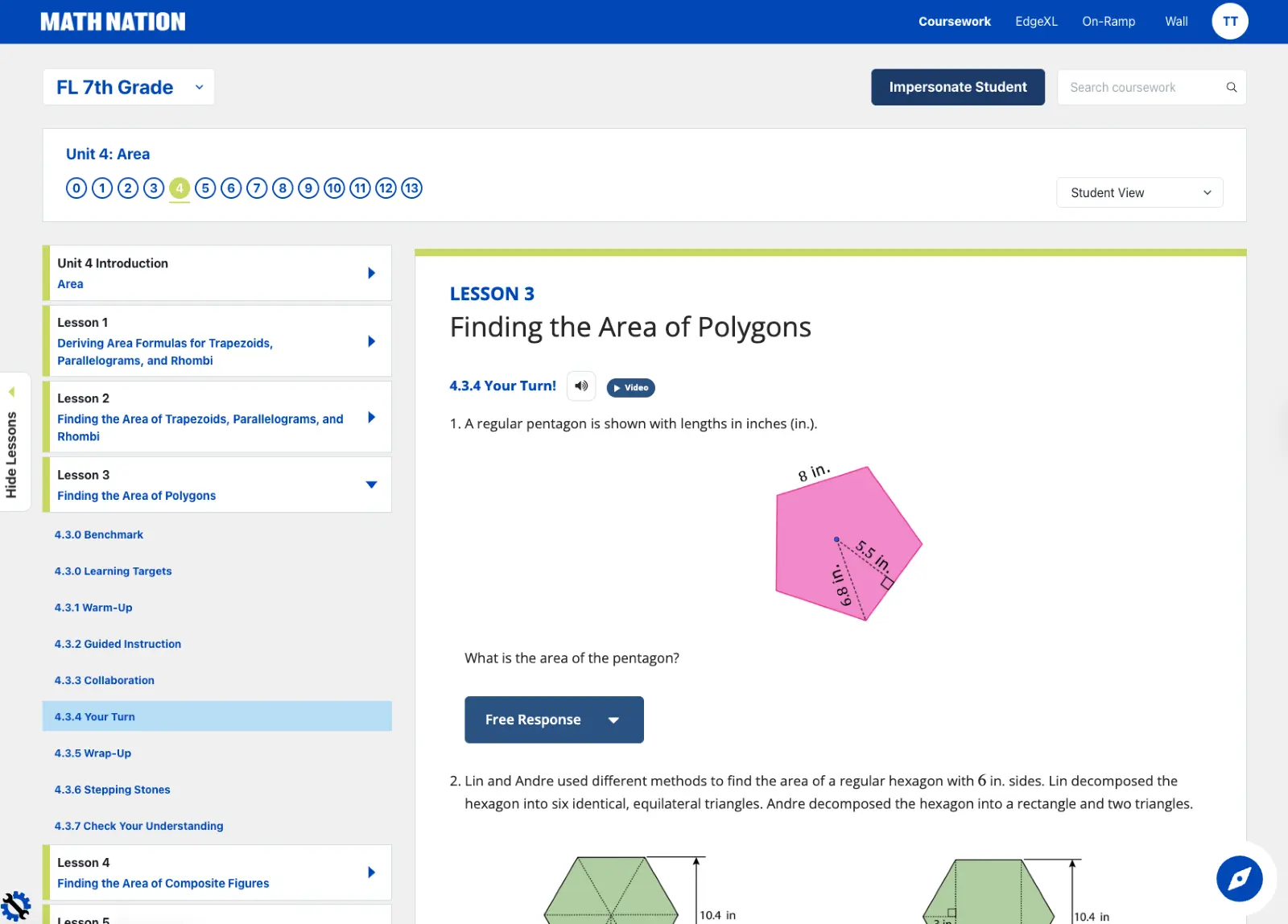Switch to the On-Ramp section

1108,22
